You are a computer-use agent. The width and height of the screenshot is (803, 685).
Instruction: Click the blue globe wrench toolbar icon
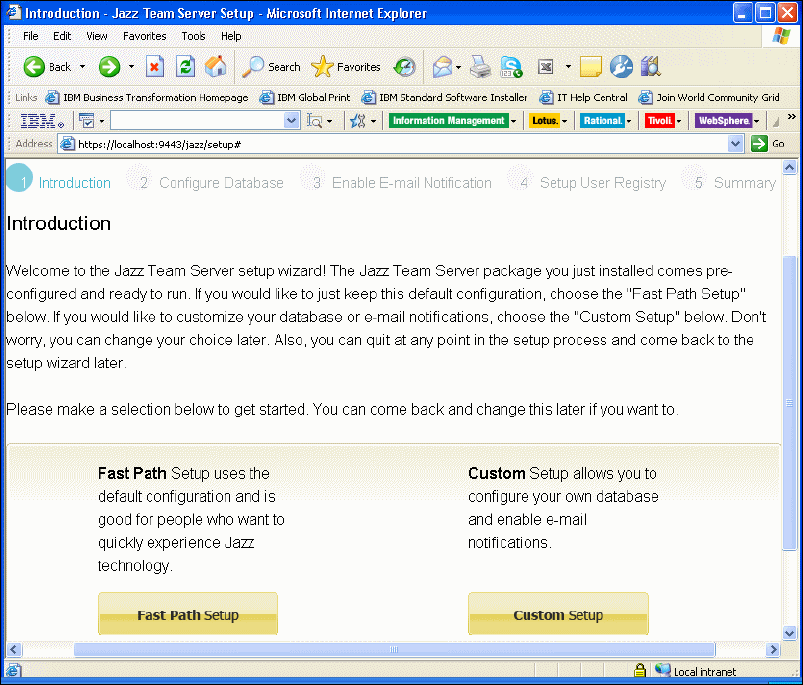(x=621, y=67)
